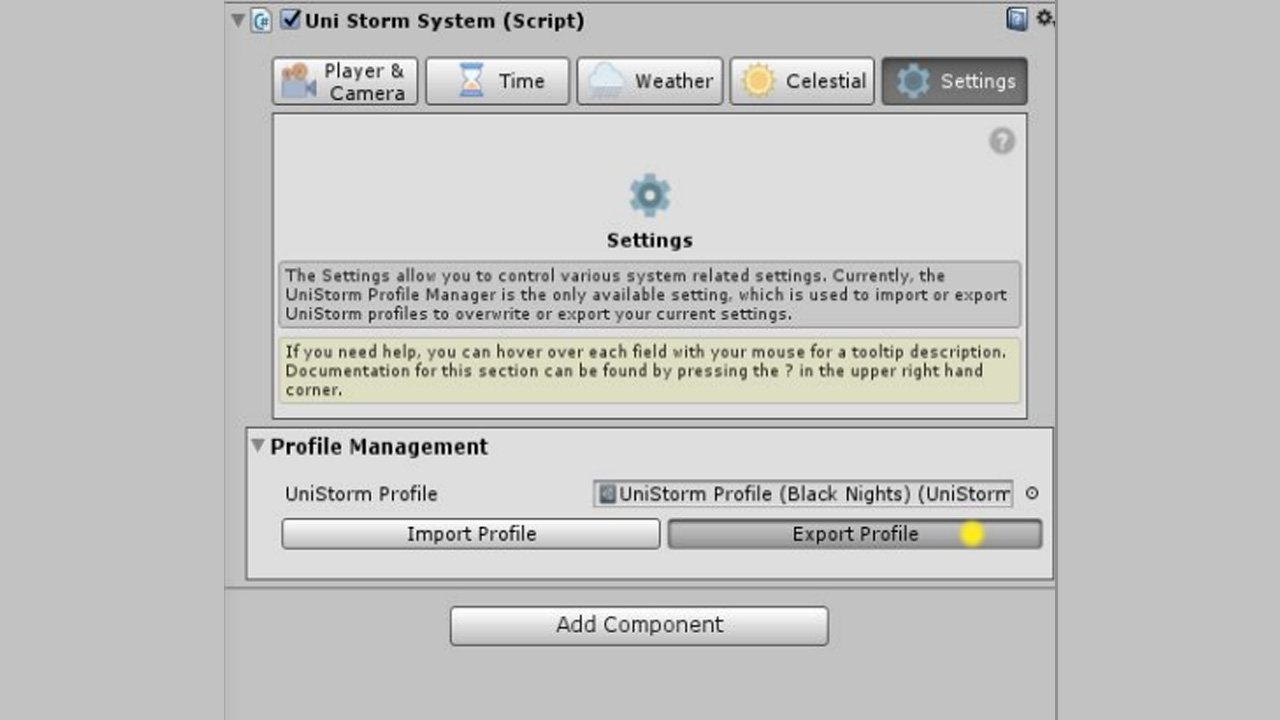Collapse the Profile Management section
Screen dimensions: 1280x720
(x=258, y=446)
